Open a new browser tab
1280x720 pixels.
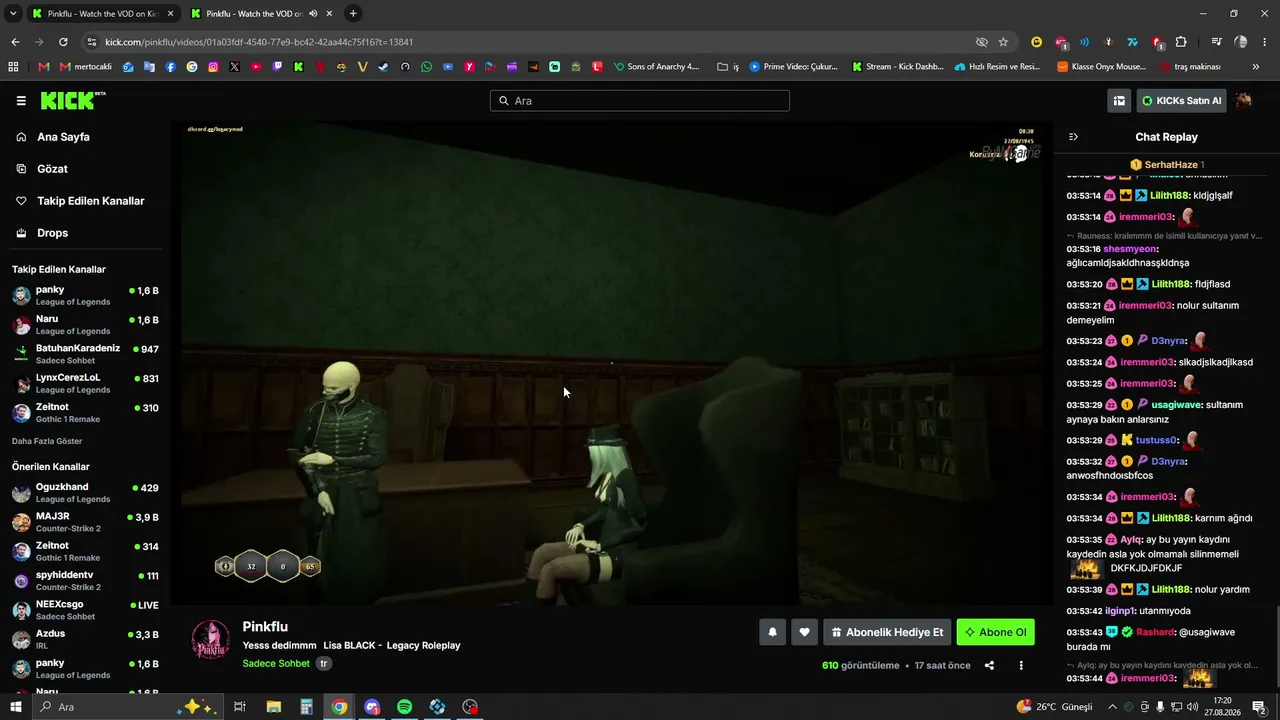pos(353,14)
